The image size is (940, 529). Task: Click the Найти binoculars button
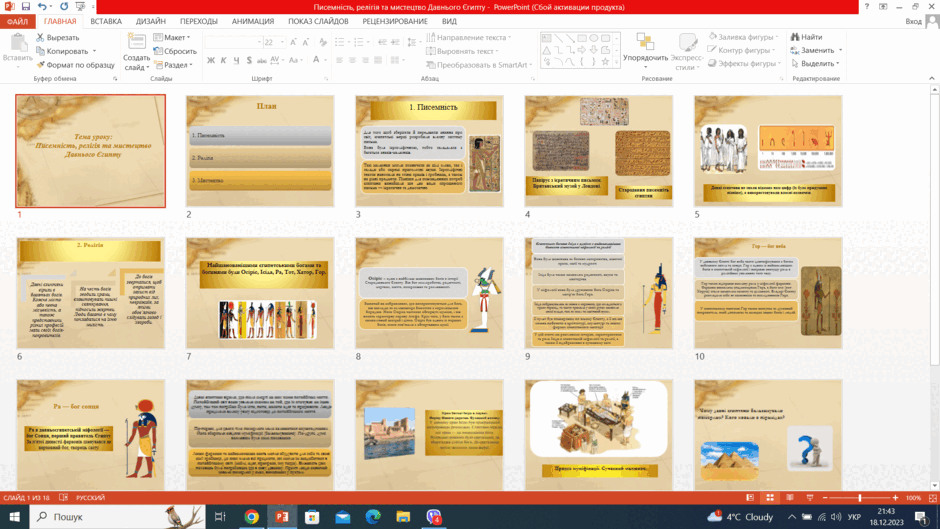806,37
